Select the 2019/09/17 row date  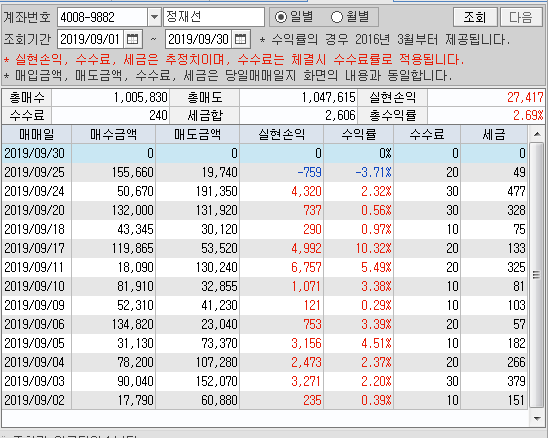(x=35, y=248)
